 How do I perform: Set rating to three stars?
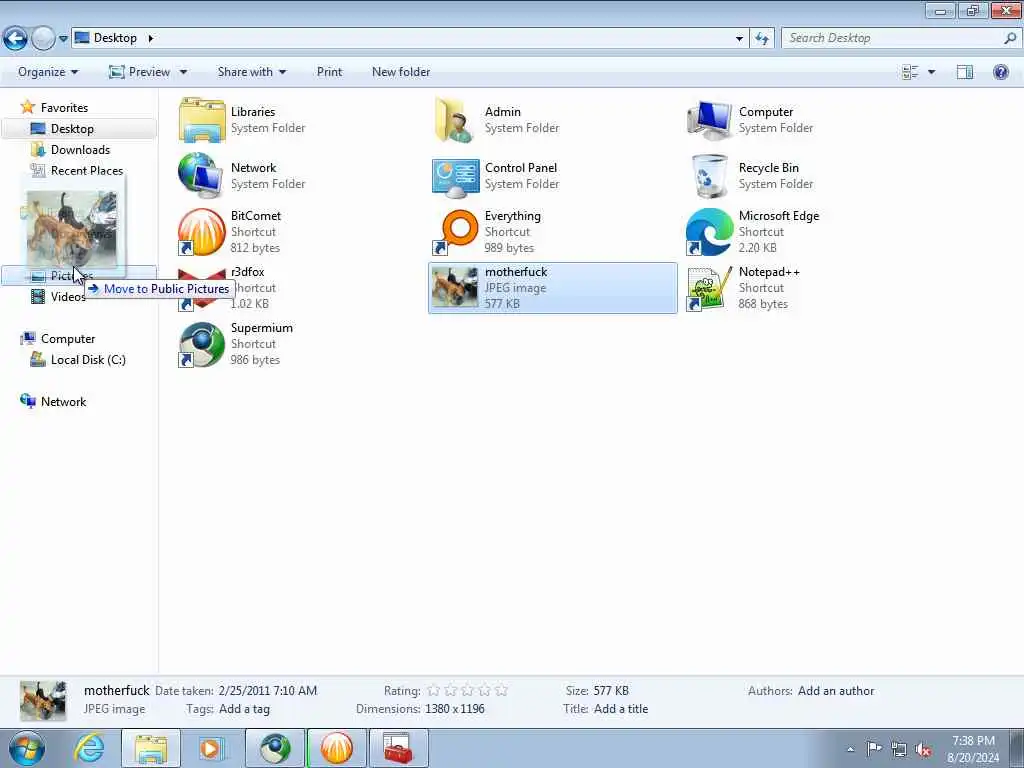coord(468,690)
